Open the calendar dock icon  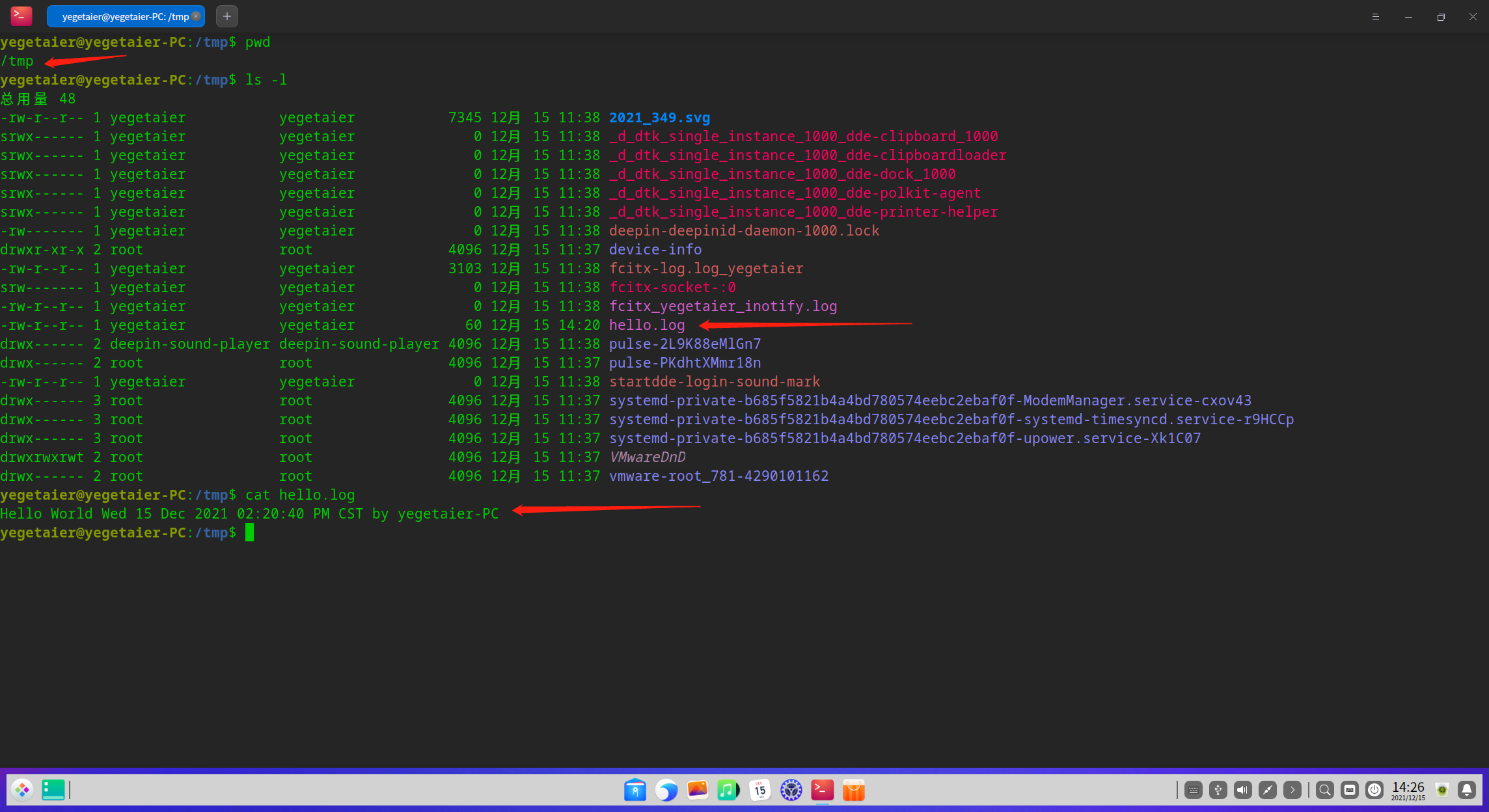pos(759,790)
